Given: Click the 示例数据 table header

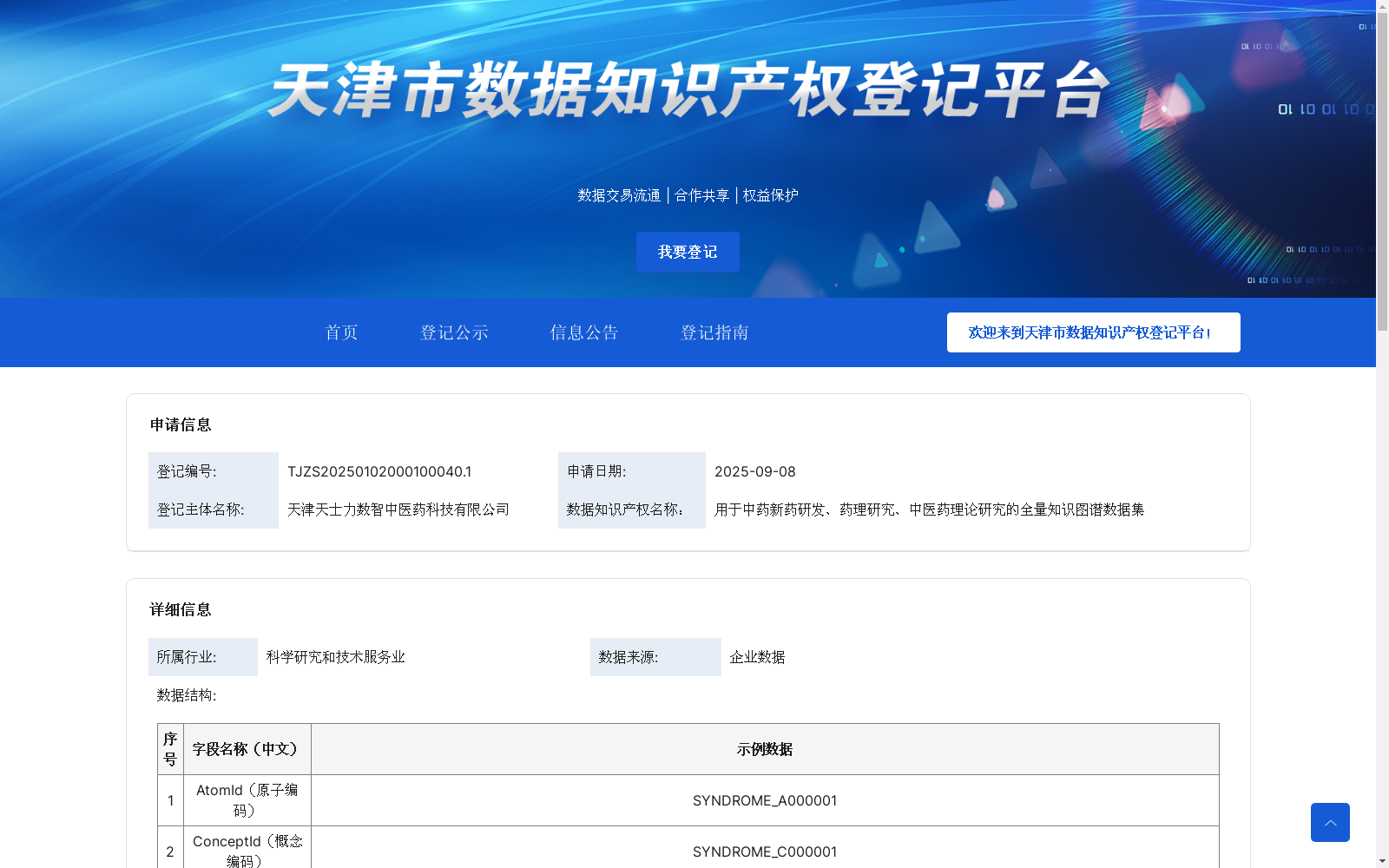Looking at the screenshot, I should pyautogui.click(x=765, y=749).
